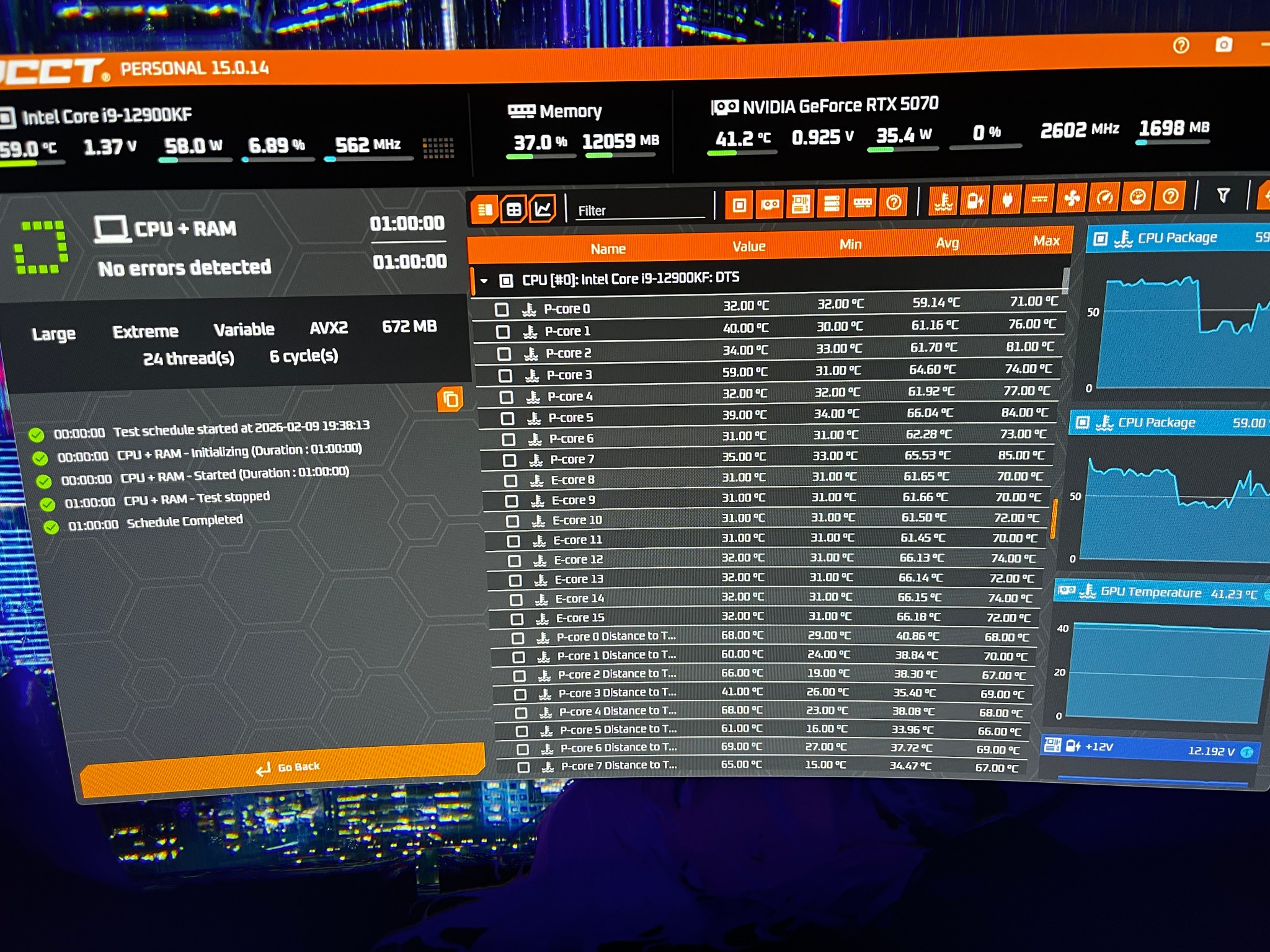
Task: Click 'CPU + RAM - Test stopped' log entry
Action: [x=197, y=498]
